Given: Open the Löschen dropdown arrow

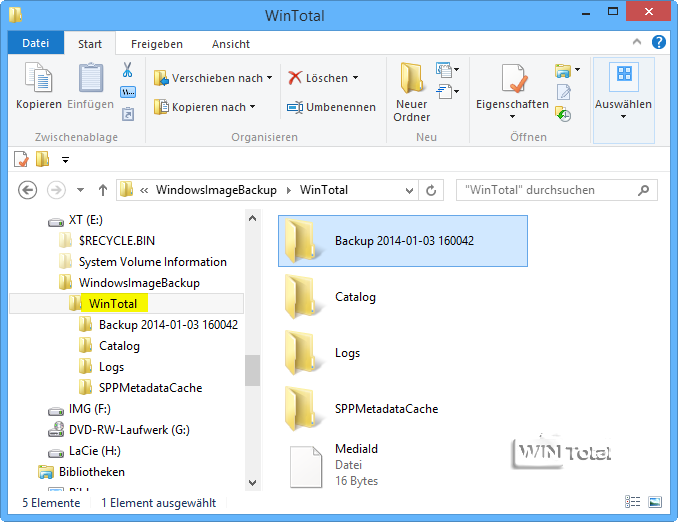Looking at the screenshot, I should coord(355,78).
